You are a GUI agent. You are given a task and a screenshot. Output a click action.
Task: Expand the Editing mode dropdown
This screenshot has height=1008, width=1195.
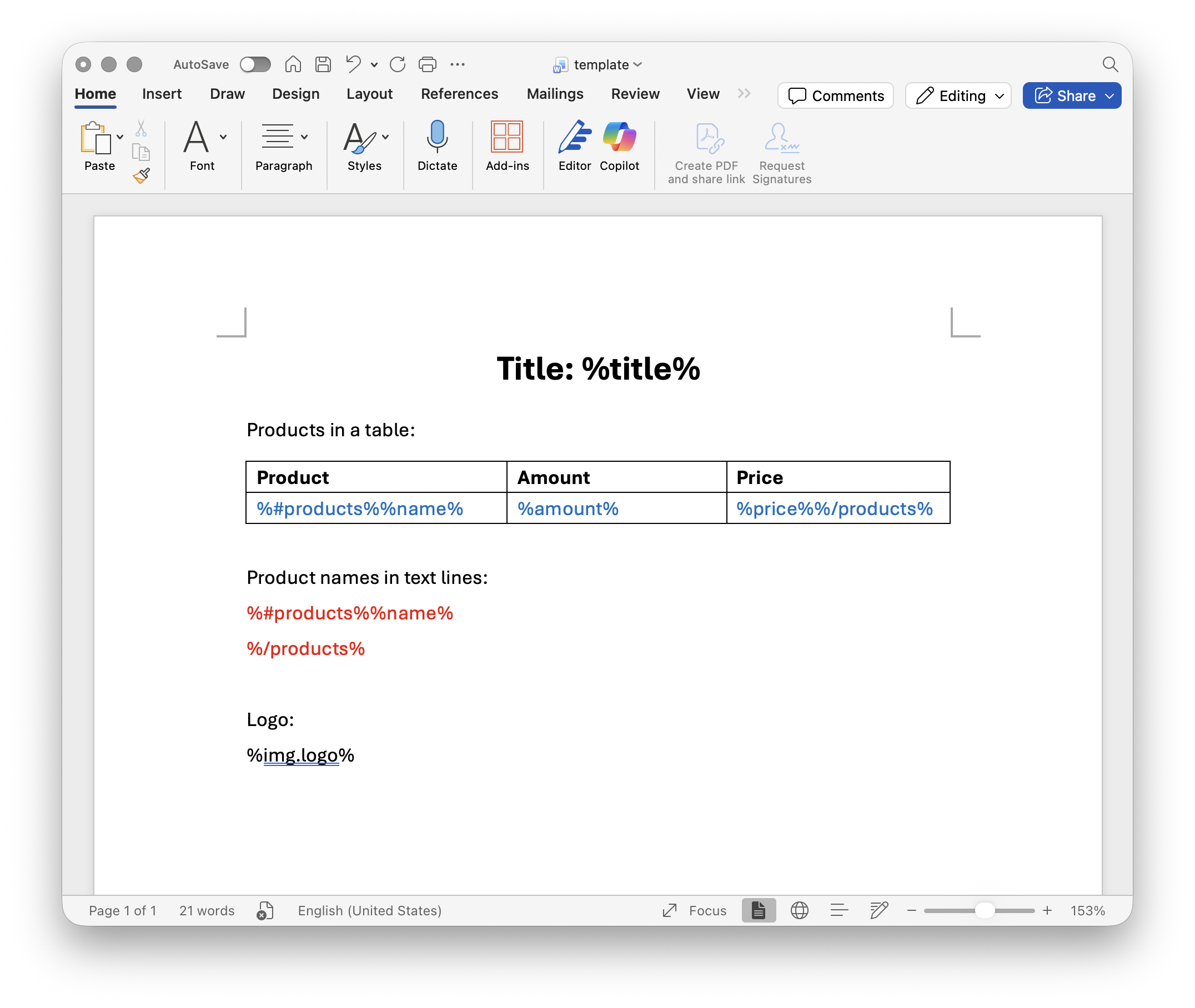pos(958,96)
